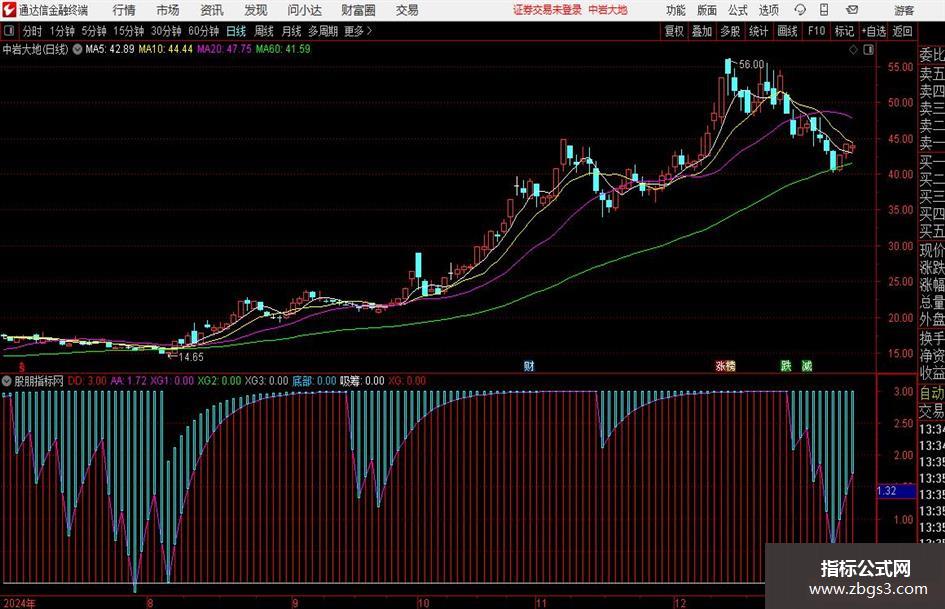Screen dimensions: 945x609
Task: Select the 日线 period tab
Action: click(x=236, y=31)
